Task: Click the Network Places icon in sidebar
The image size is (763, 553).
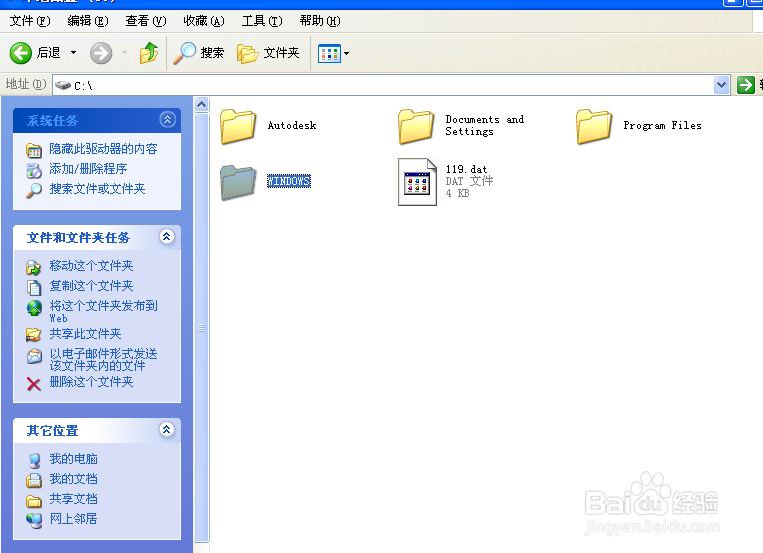Action: click(34, 520)
